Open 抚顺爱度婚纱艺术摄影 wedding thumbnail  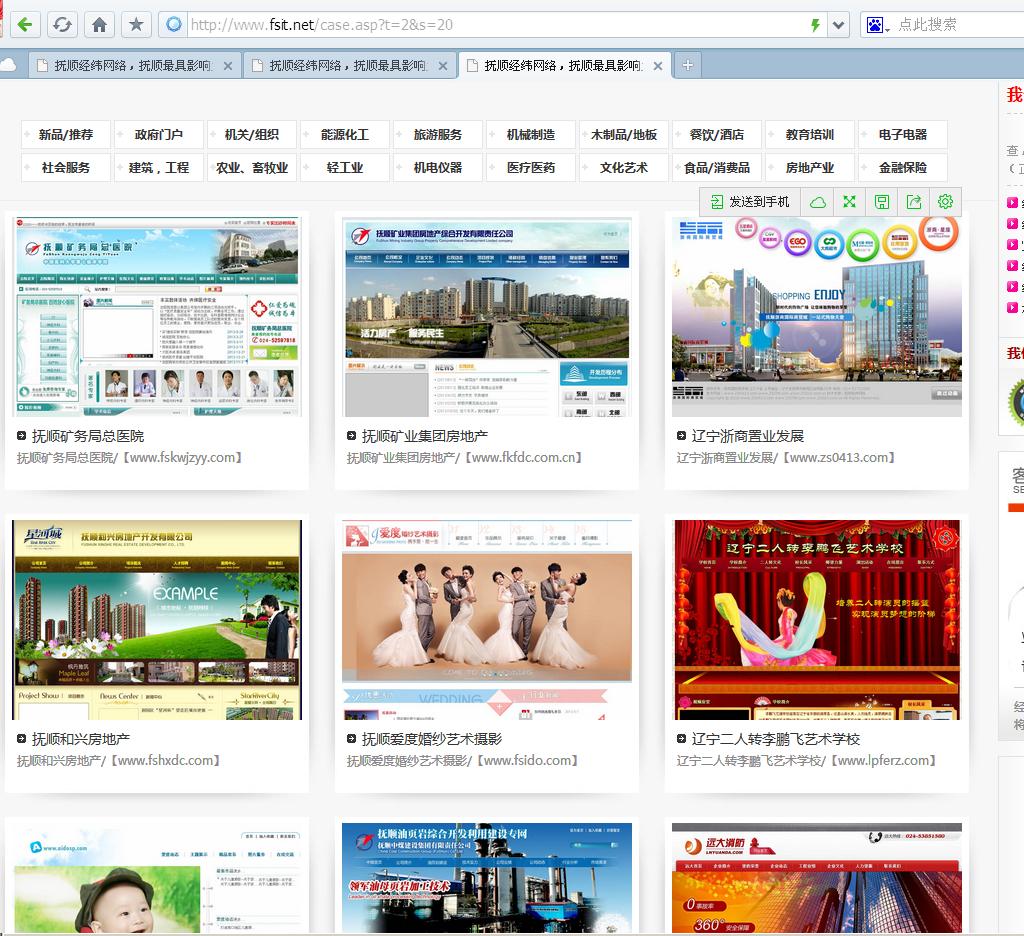click(487, 620)
